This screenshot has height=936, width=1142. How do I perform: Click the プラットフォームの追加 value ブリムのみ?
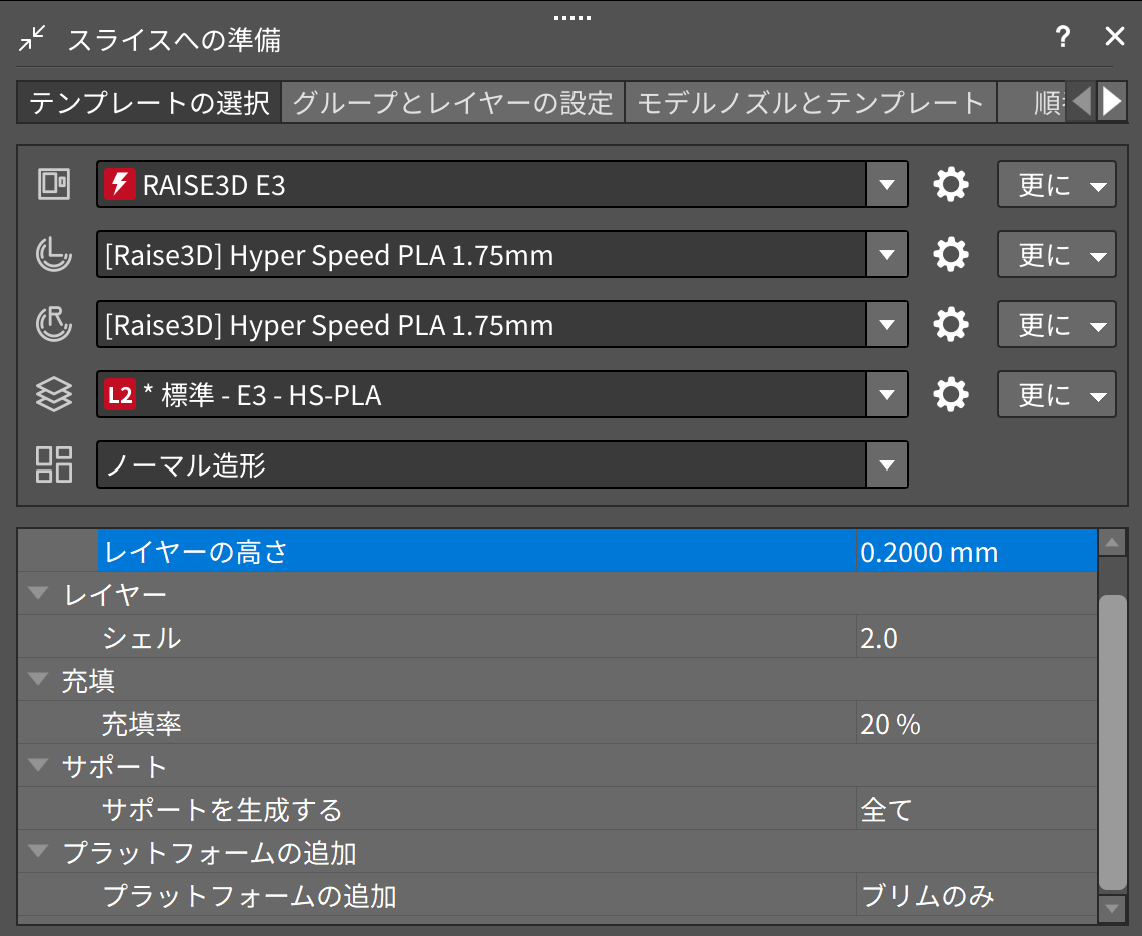click(x=927, y=896)
